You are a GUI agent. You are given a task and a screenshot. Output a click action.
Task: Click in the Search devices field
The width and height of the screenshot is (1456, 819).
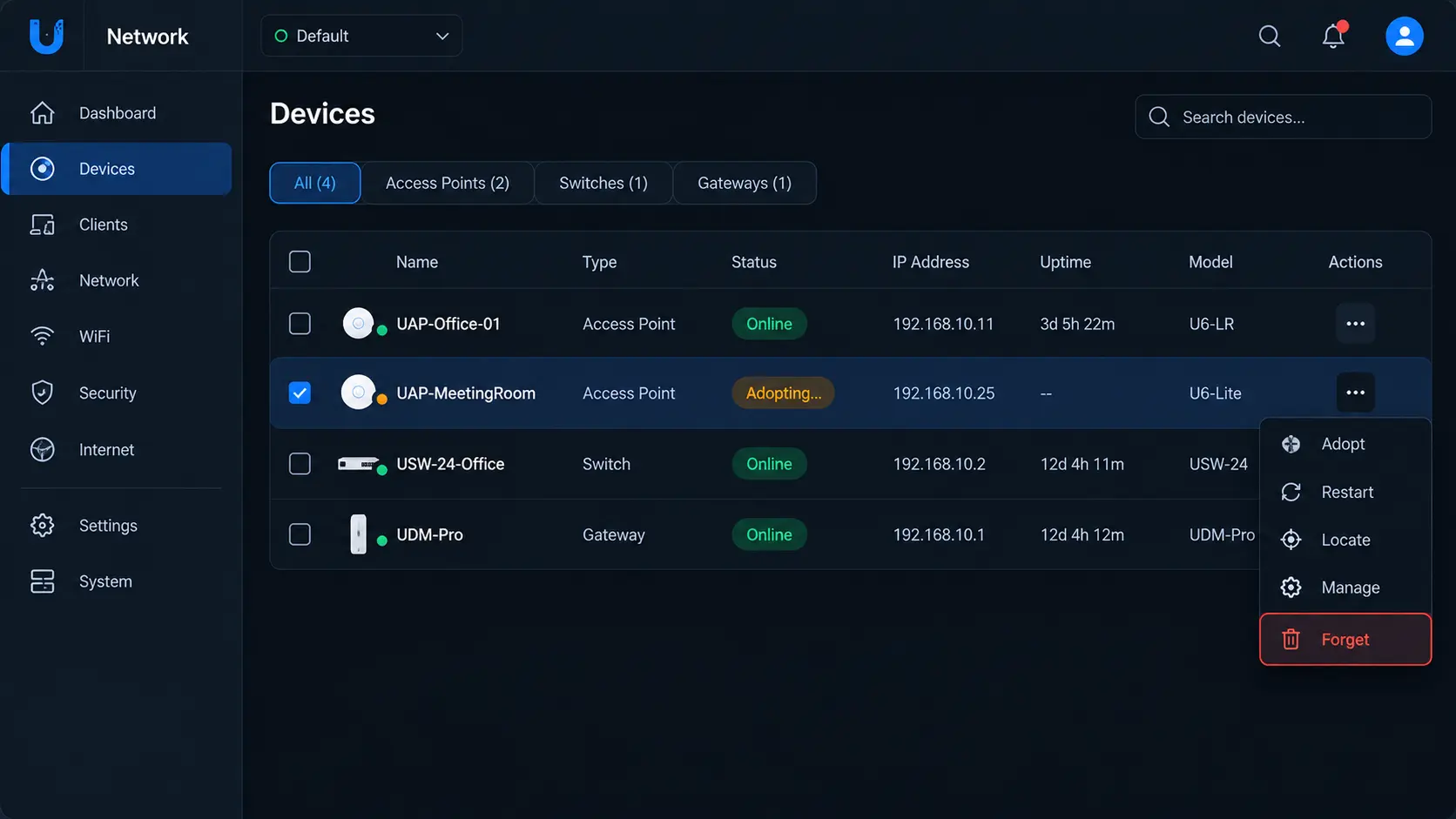[x=1283, y=117]
